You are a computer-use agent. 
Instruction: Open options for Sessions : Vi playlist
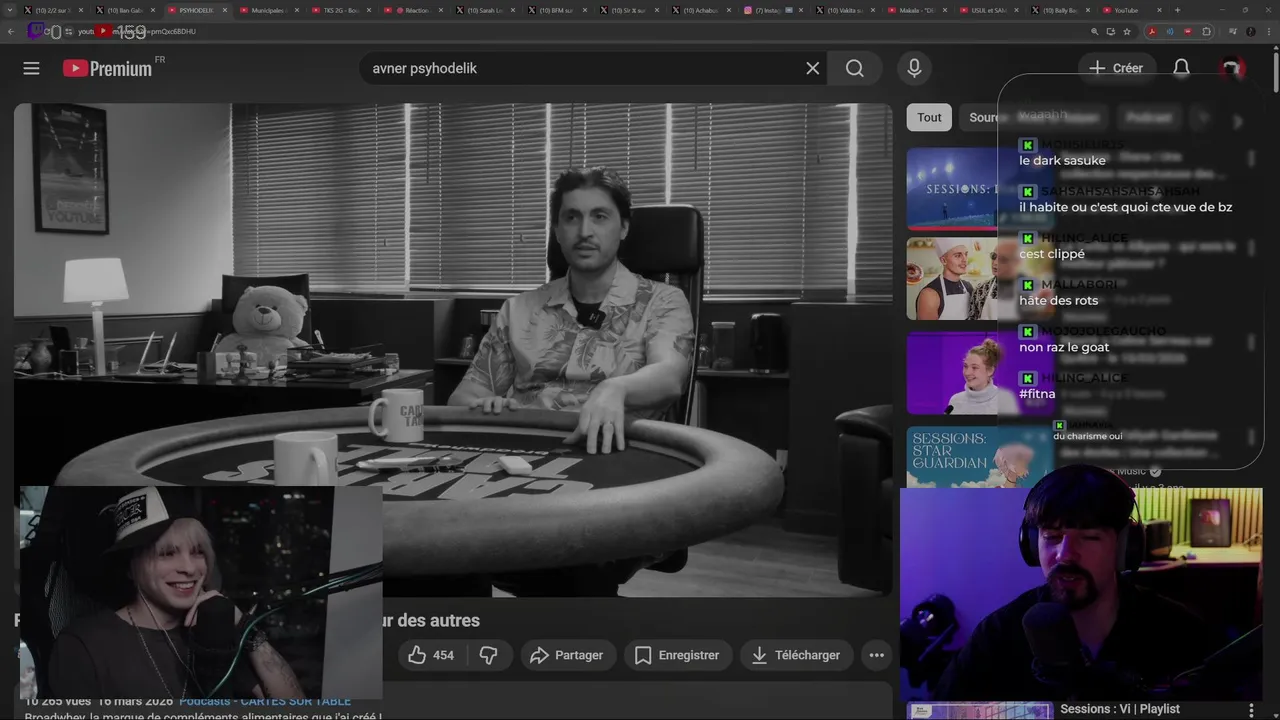click(x=1251, y=709)
